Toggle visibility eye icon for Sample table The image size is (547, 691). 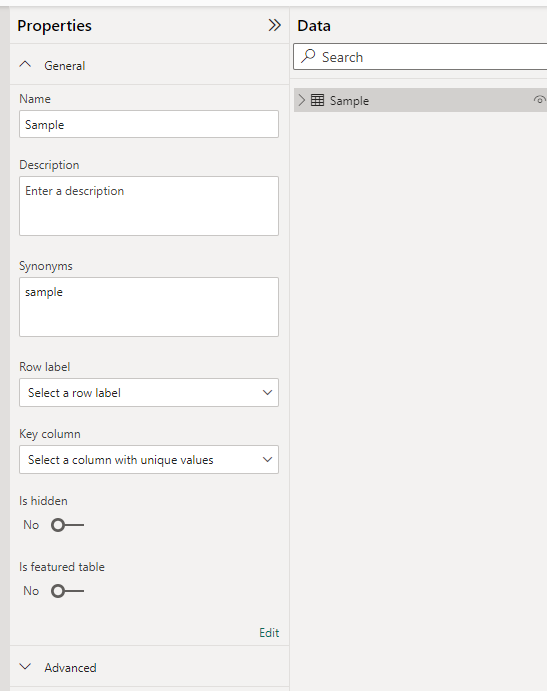click(539, 100)
